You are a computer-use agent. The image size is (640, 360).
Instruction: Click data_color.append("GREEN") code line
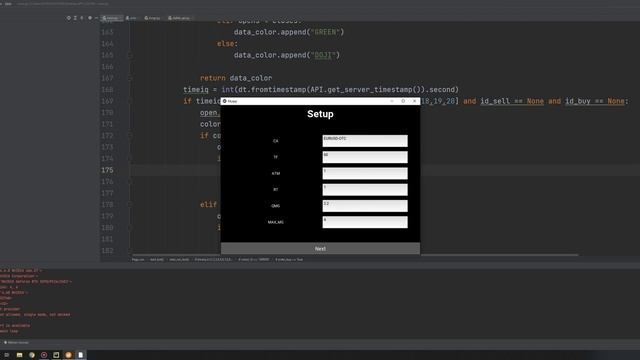[289, 32]
